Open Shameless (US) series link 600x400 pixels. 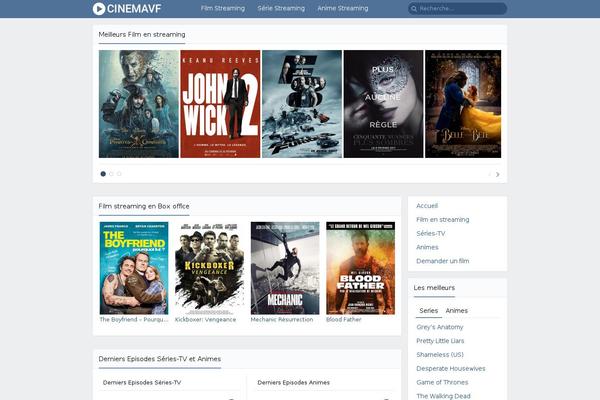440,355
